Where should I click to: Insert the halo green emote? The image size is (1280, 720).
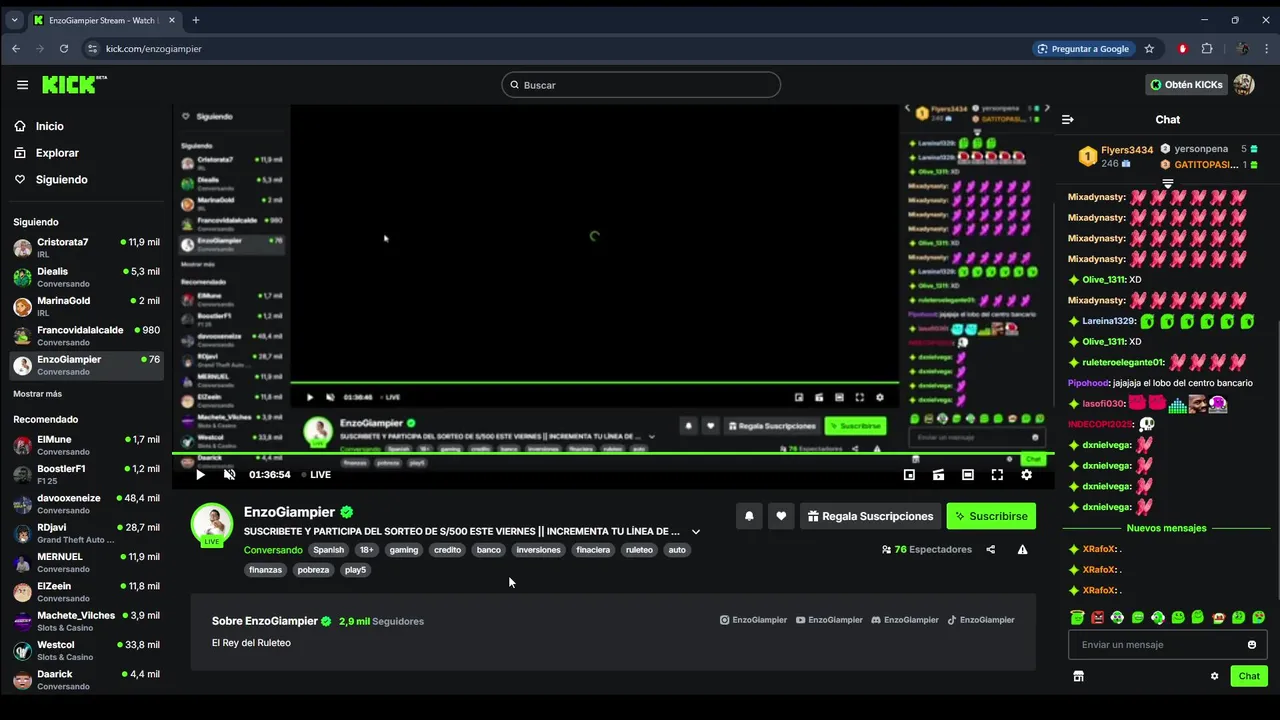1077,617
